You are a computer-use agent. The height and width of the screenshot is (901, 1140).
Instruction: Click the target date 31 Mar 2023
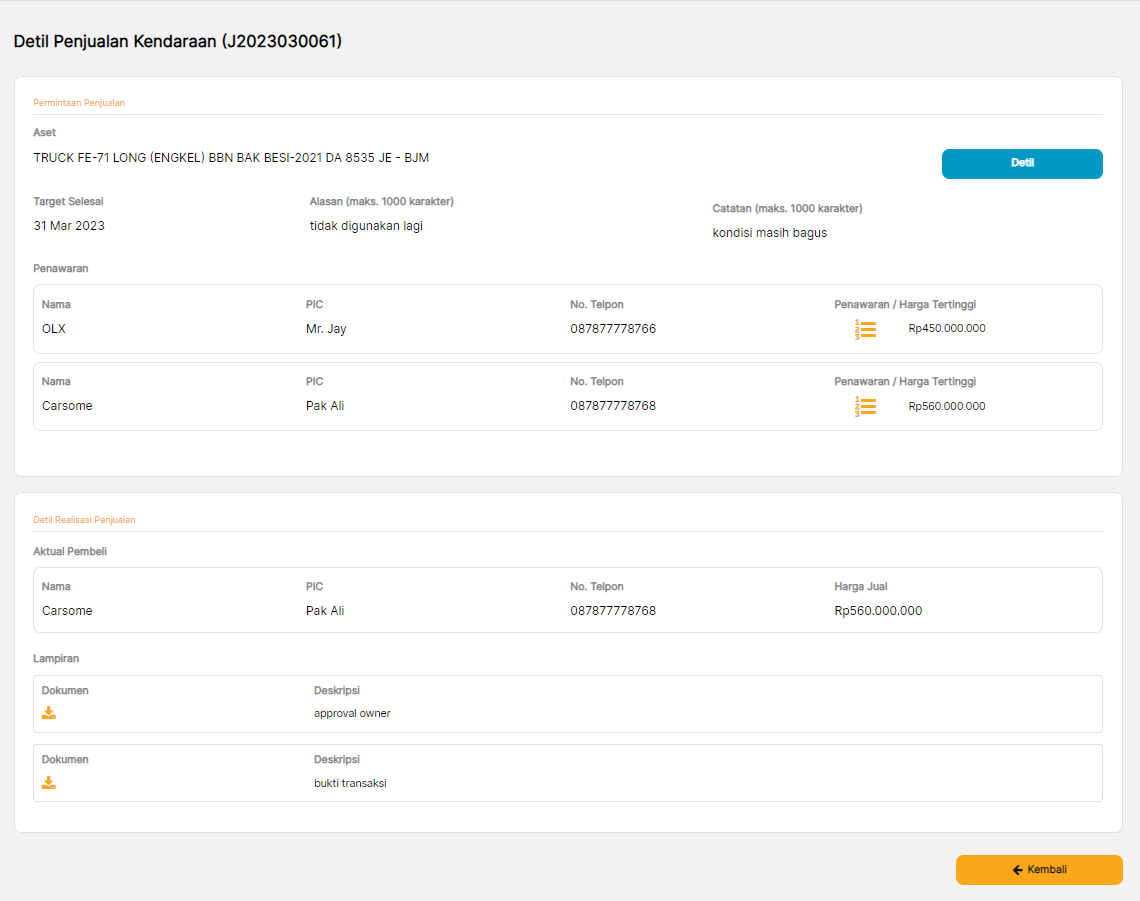[x=69, y=226]
